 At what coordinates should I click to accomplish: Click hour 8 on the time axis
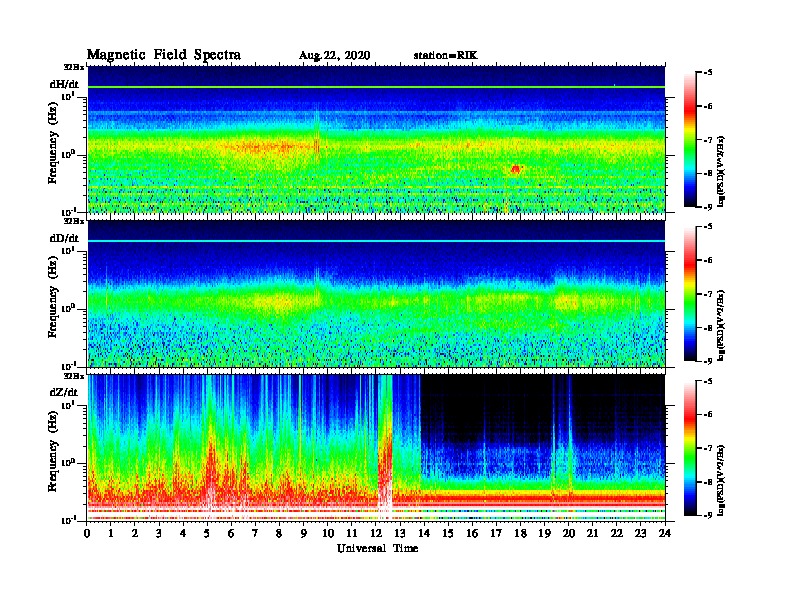(279, 533)
